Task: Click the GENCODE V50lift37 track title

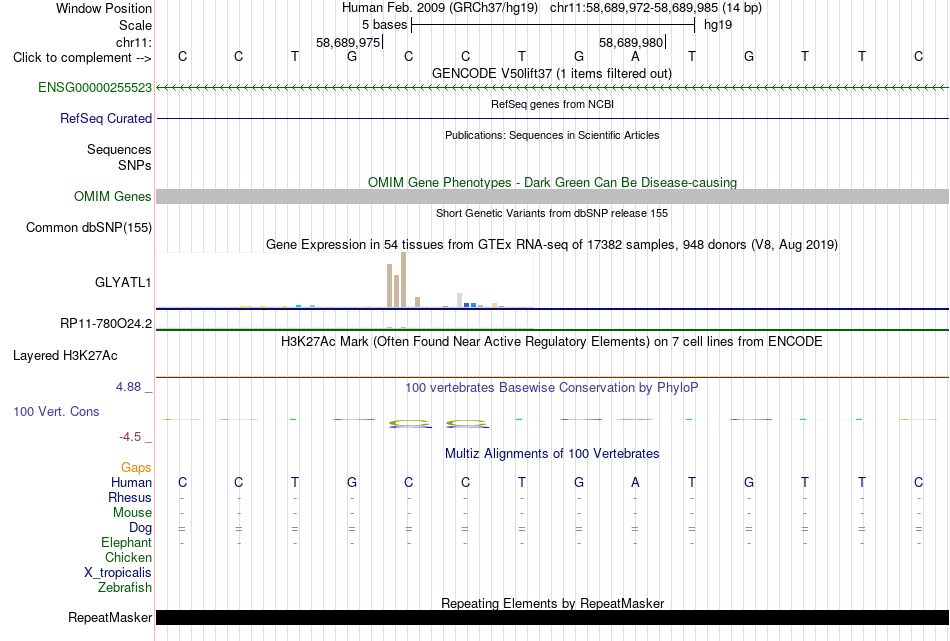Action: point(551,73)
